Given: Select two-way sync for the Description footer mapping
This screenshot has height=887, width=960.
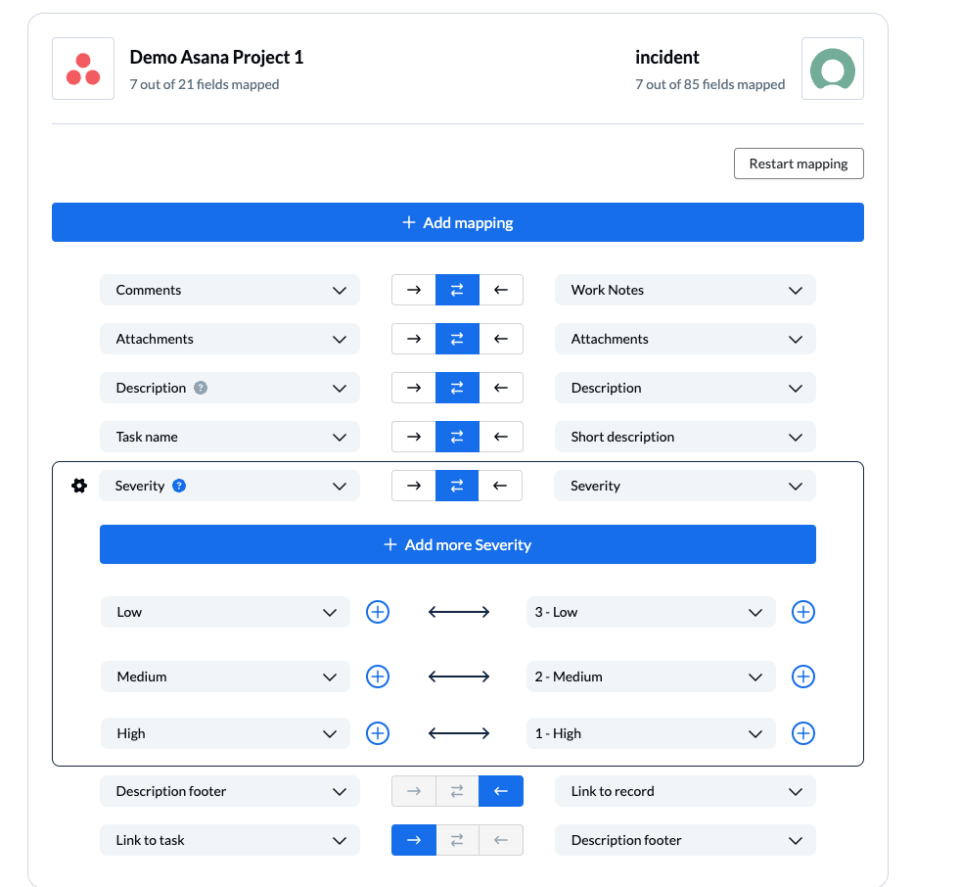Looking at the screenshot, I should [x=457, y=790].
